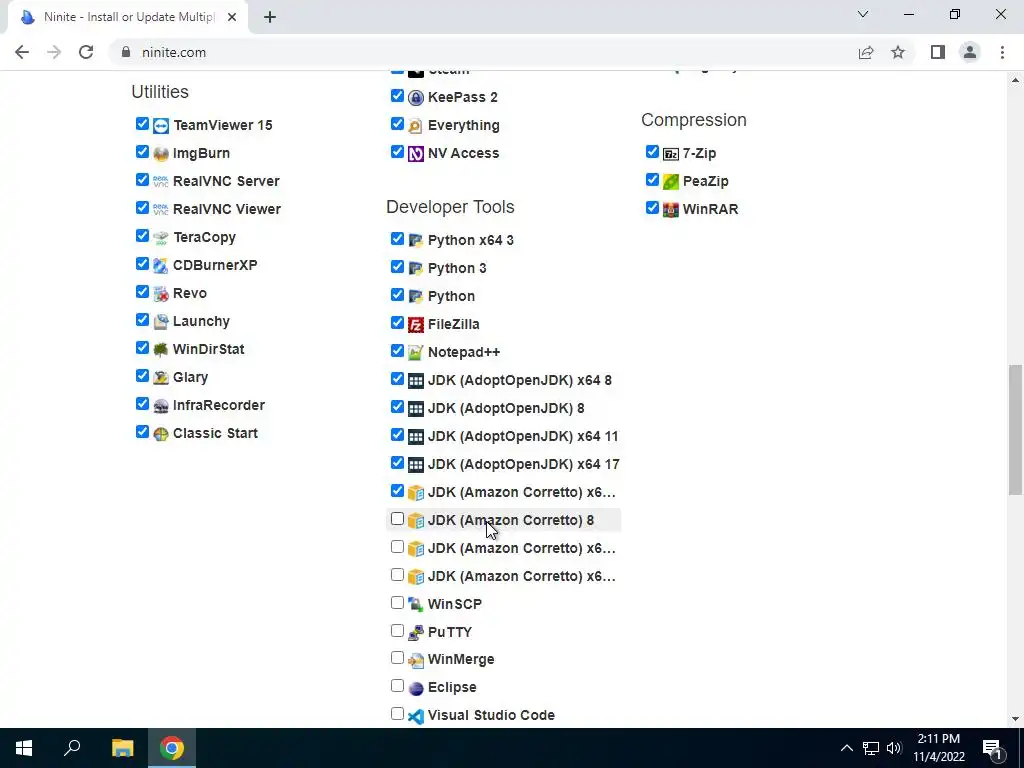The height and width of the screenshot is (768, 1024).
Task: Click the TeamViewer 15 app icon
Action: 161,125
